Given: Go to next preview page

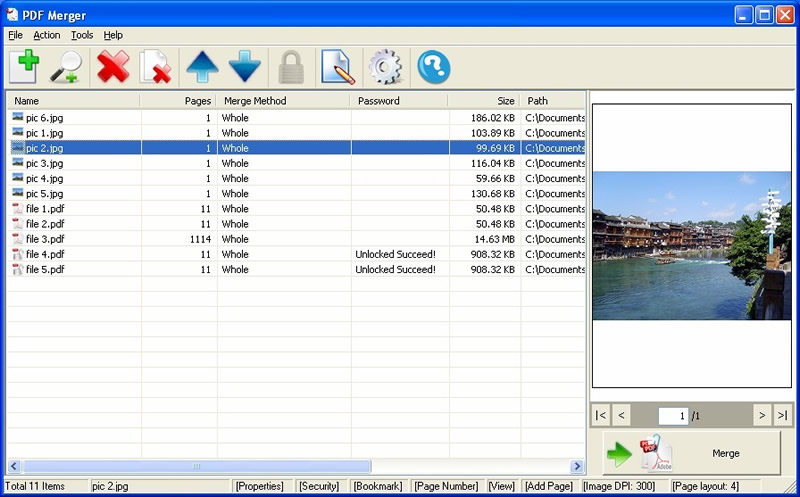Looking at the screenshot, I should coord(762,415).
